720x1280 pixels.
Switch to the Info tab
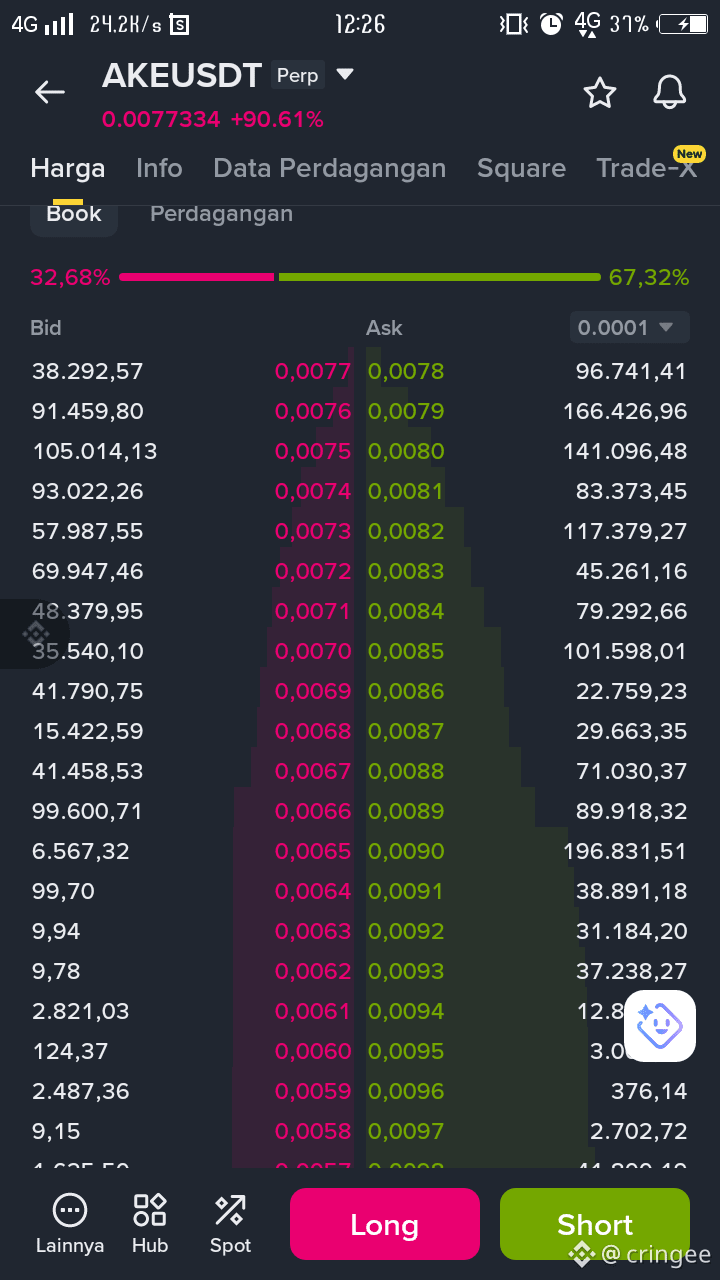click(159, 168)
